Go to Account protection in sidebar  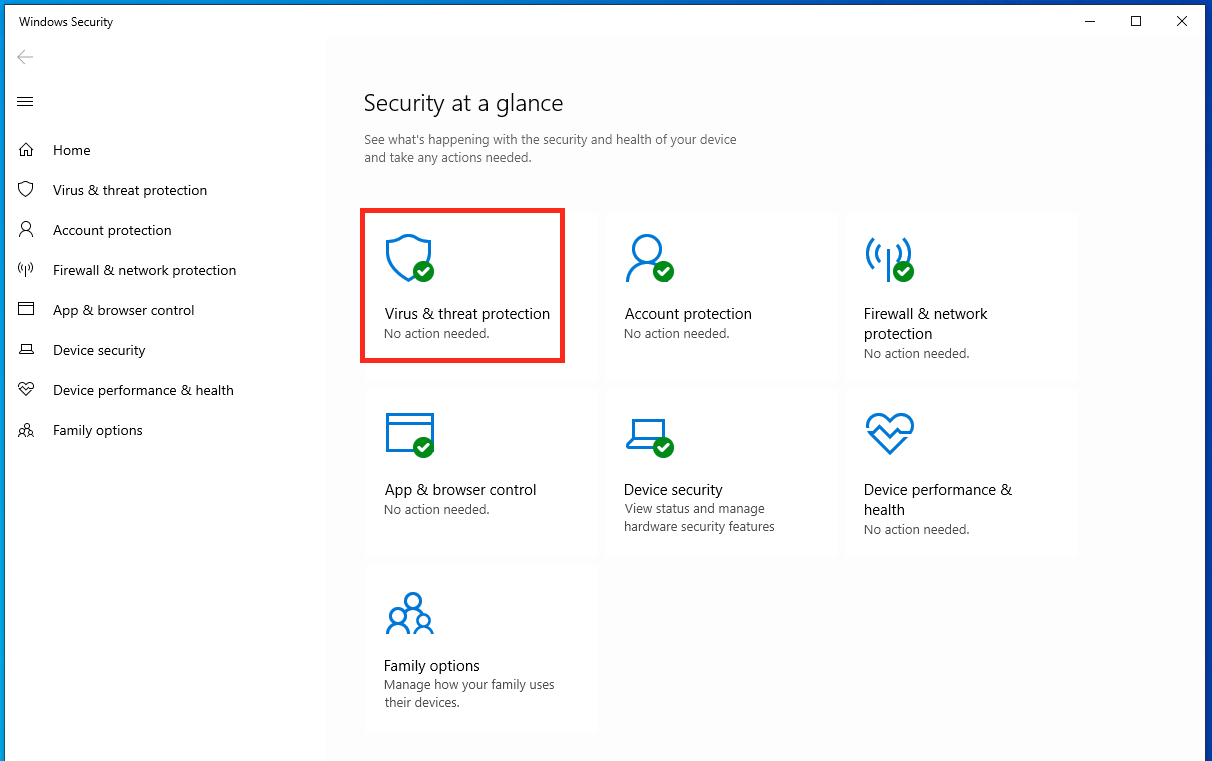pos(112,230)
